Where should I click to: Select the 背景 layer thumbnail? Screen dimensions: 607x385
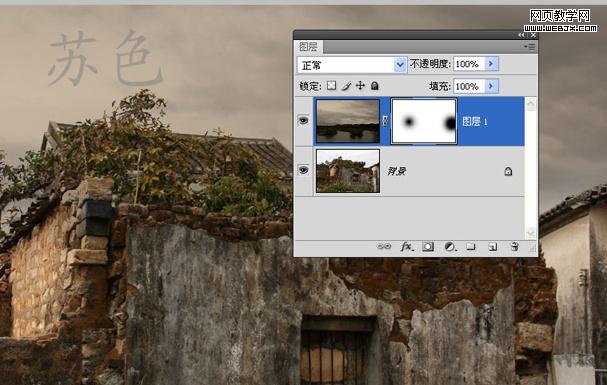click(348, 171)
